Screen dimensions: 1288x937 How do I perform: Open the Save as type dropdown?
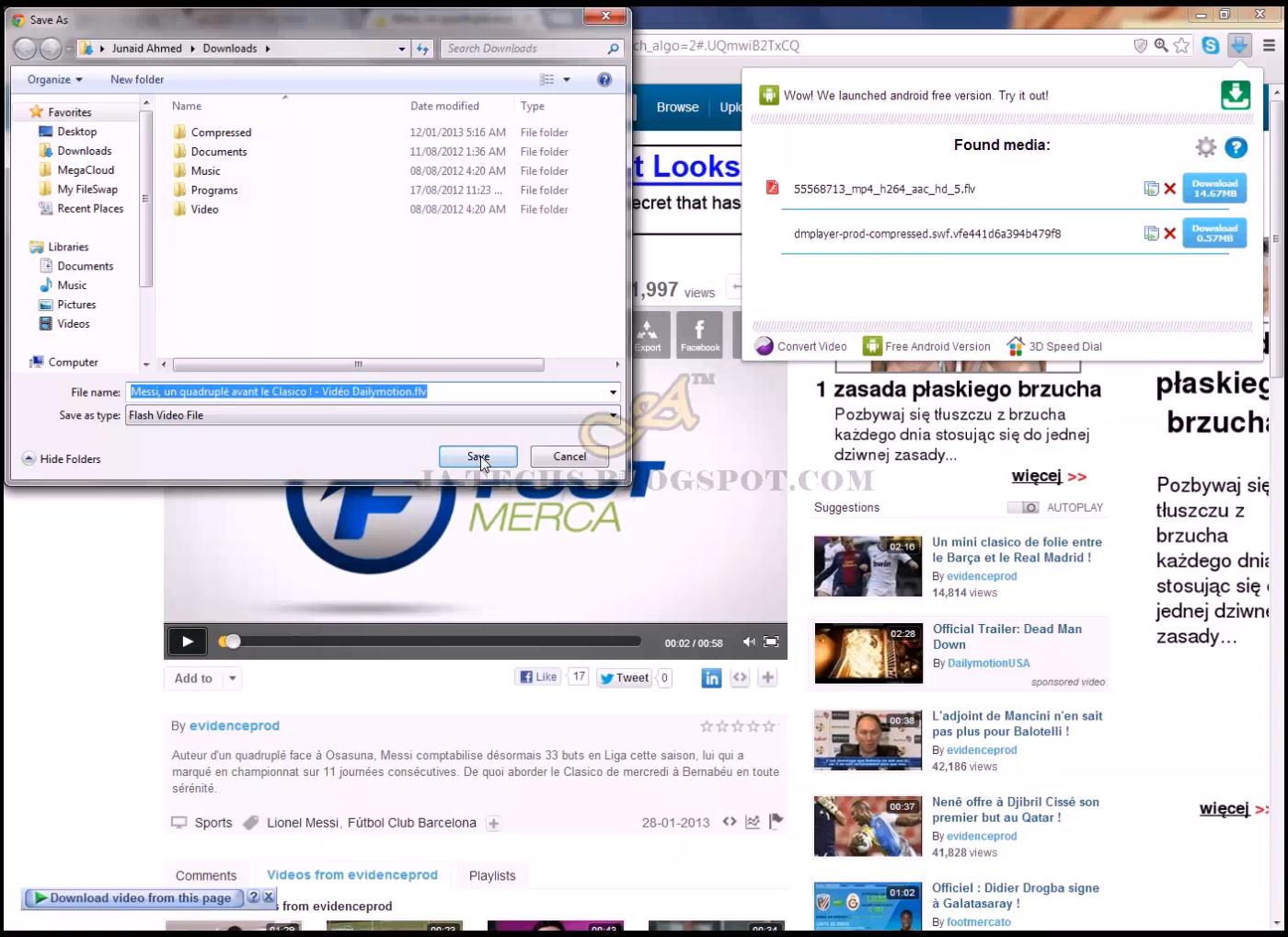(612, 415)
